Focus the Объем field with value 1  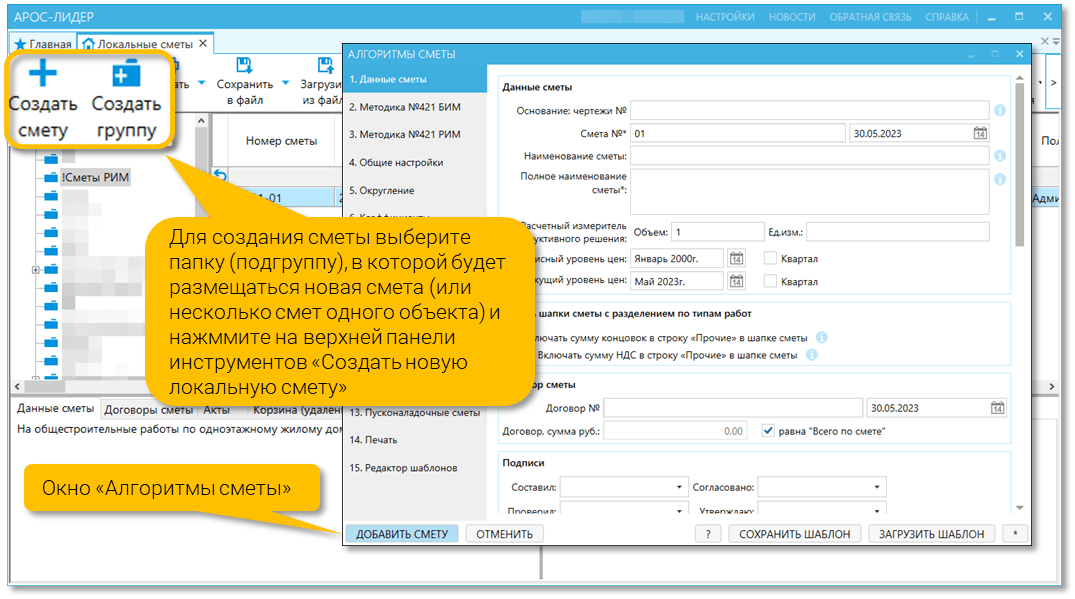[717, 232]
